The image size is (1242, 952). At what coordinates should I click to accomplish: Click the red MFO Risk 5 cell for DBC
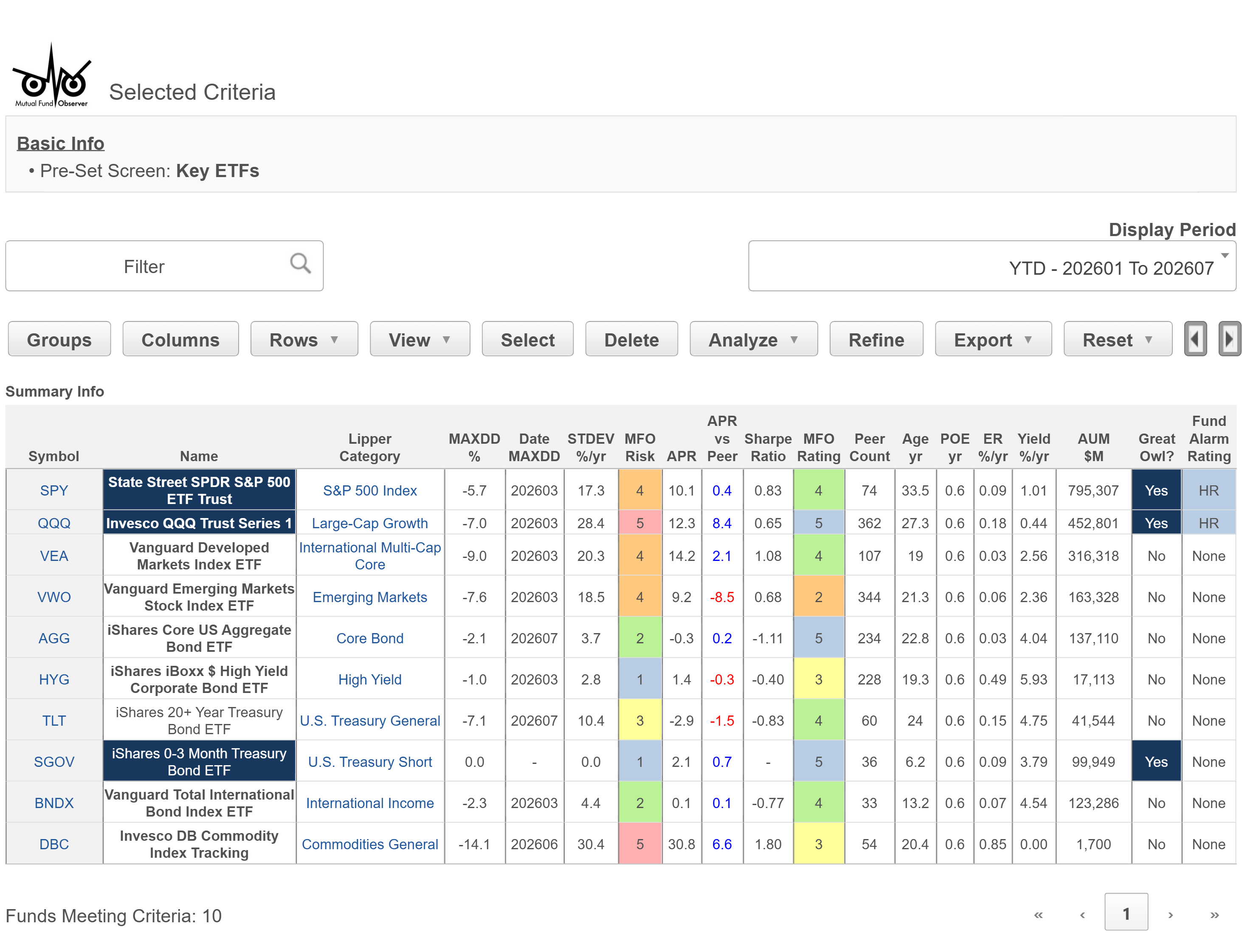pos(640,844)
